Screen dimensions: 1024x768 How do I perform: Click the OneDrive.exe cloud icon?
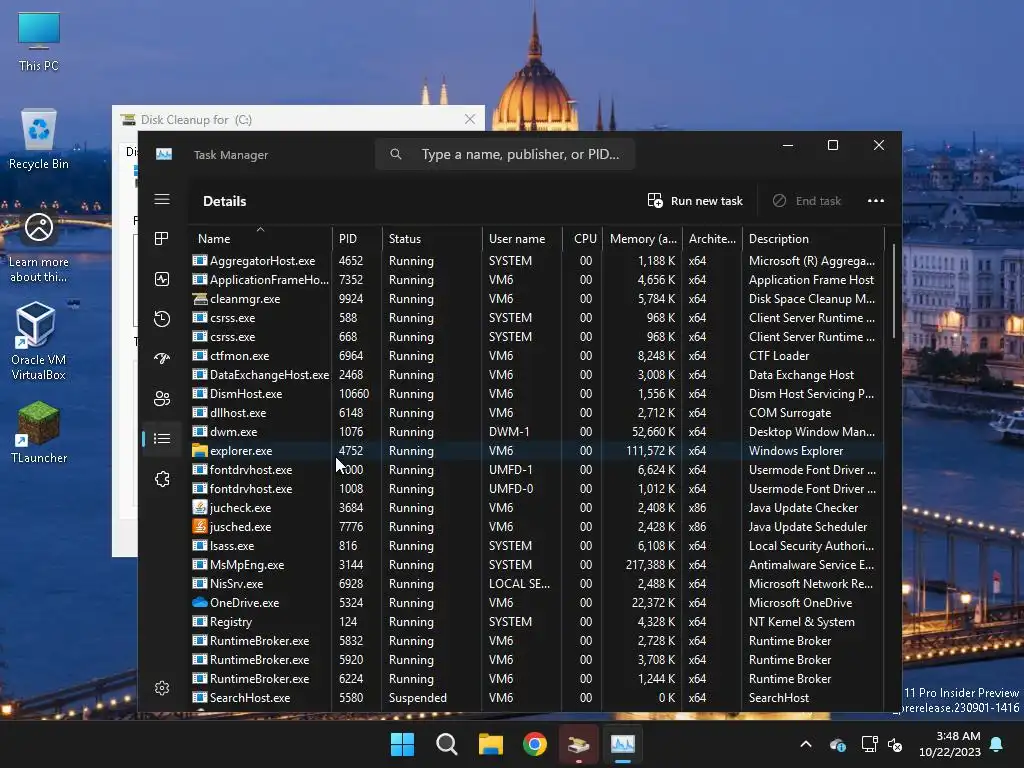tap(200, 602)
